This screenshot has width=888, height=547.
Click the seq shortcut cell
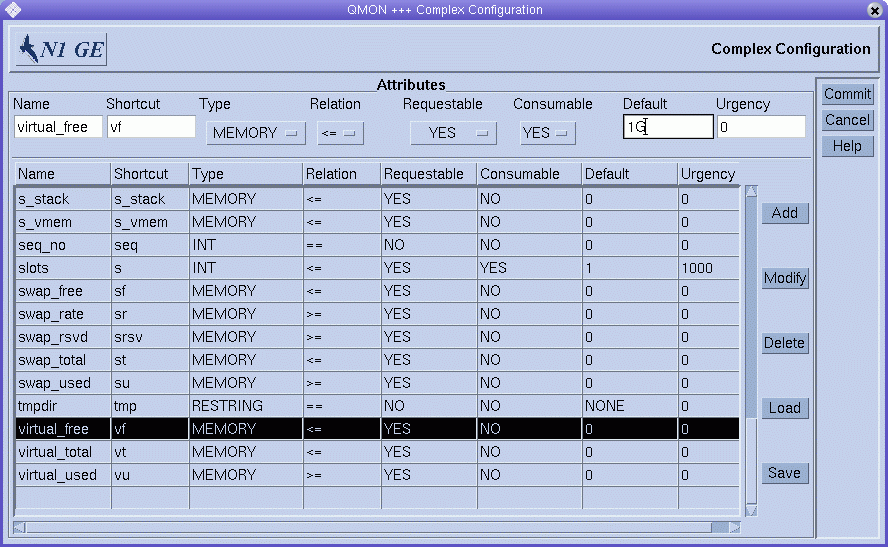coord(150,245)
